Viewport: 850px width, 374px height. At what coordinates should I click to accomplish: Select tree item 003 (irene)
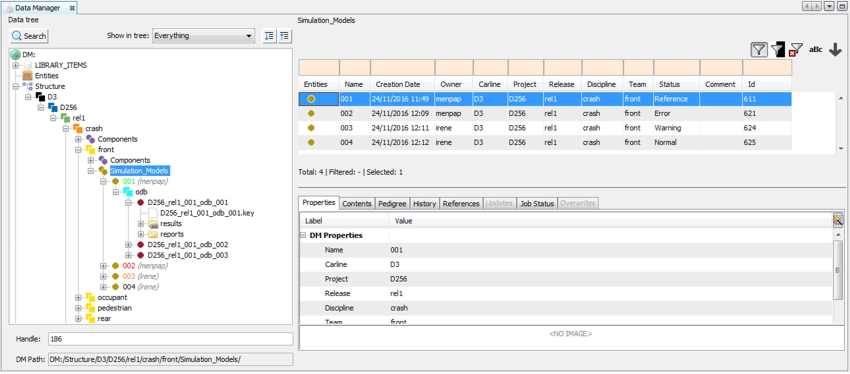click(140, 276)
